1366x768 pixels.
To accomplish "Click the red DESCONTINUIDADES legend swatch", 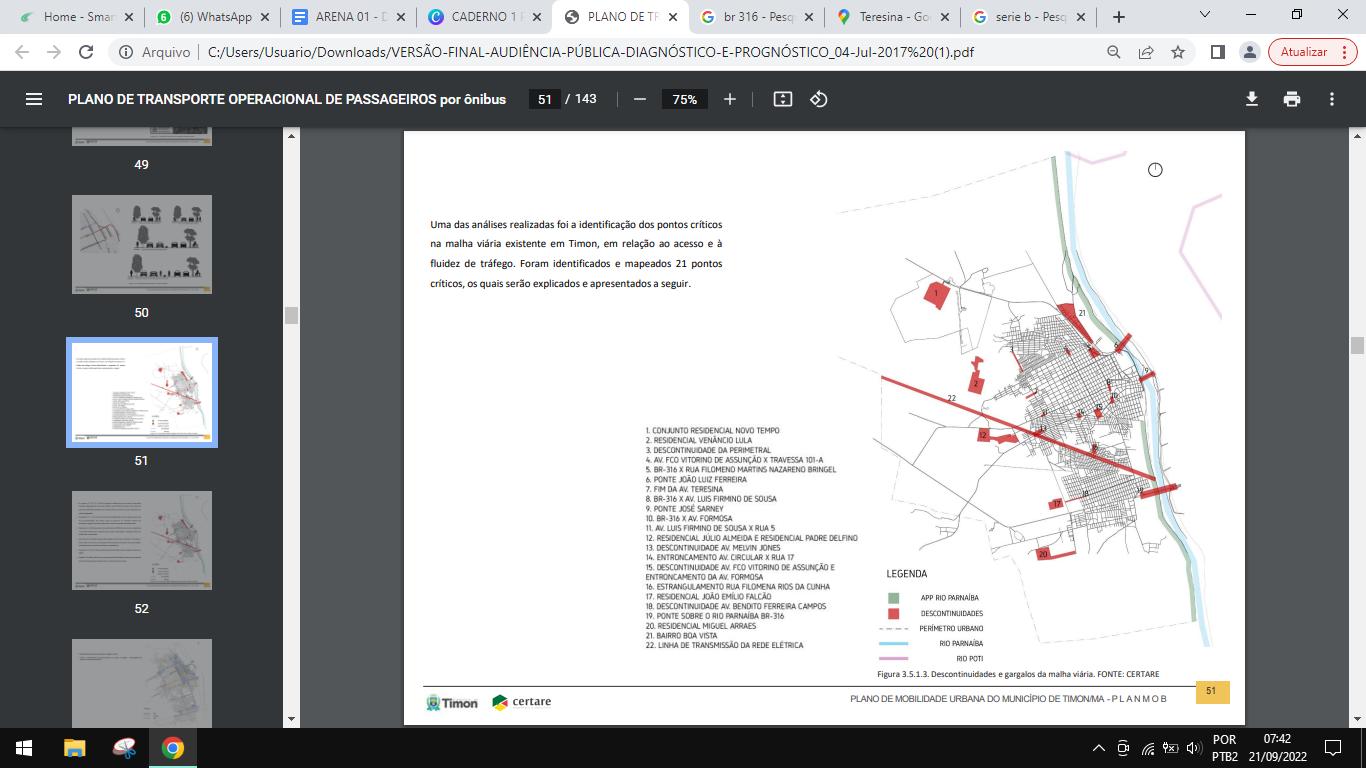I will (x=894, y=613).
